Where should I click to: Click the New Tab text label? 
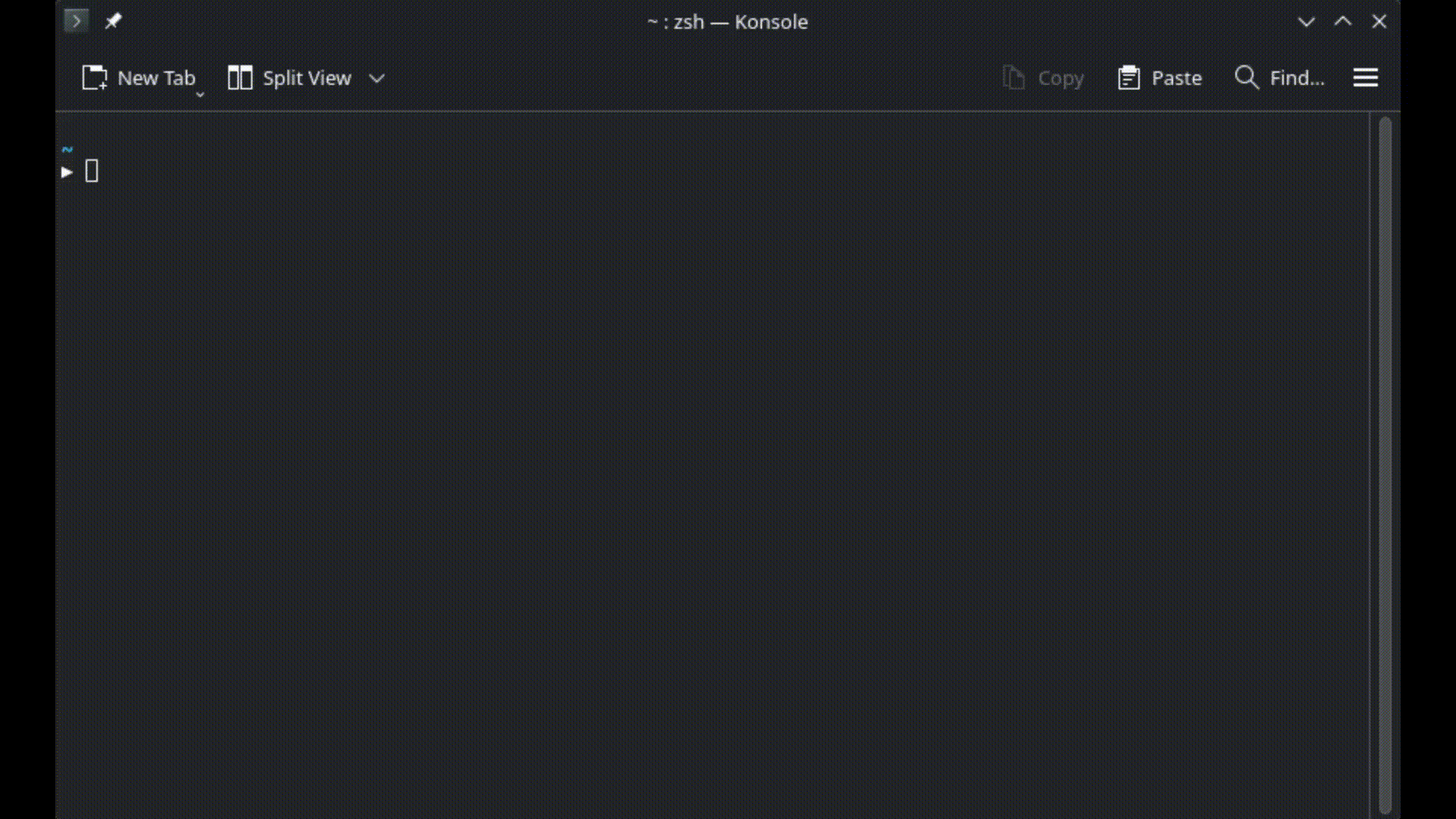[x=156, y=78]
